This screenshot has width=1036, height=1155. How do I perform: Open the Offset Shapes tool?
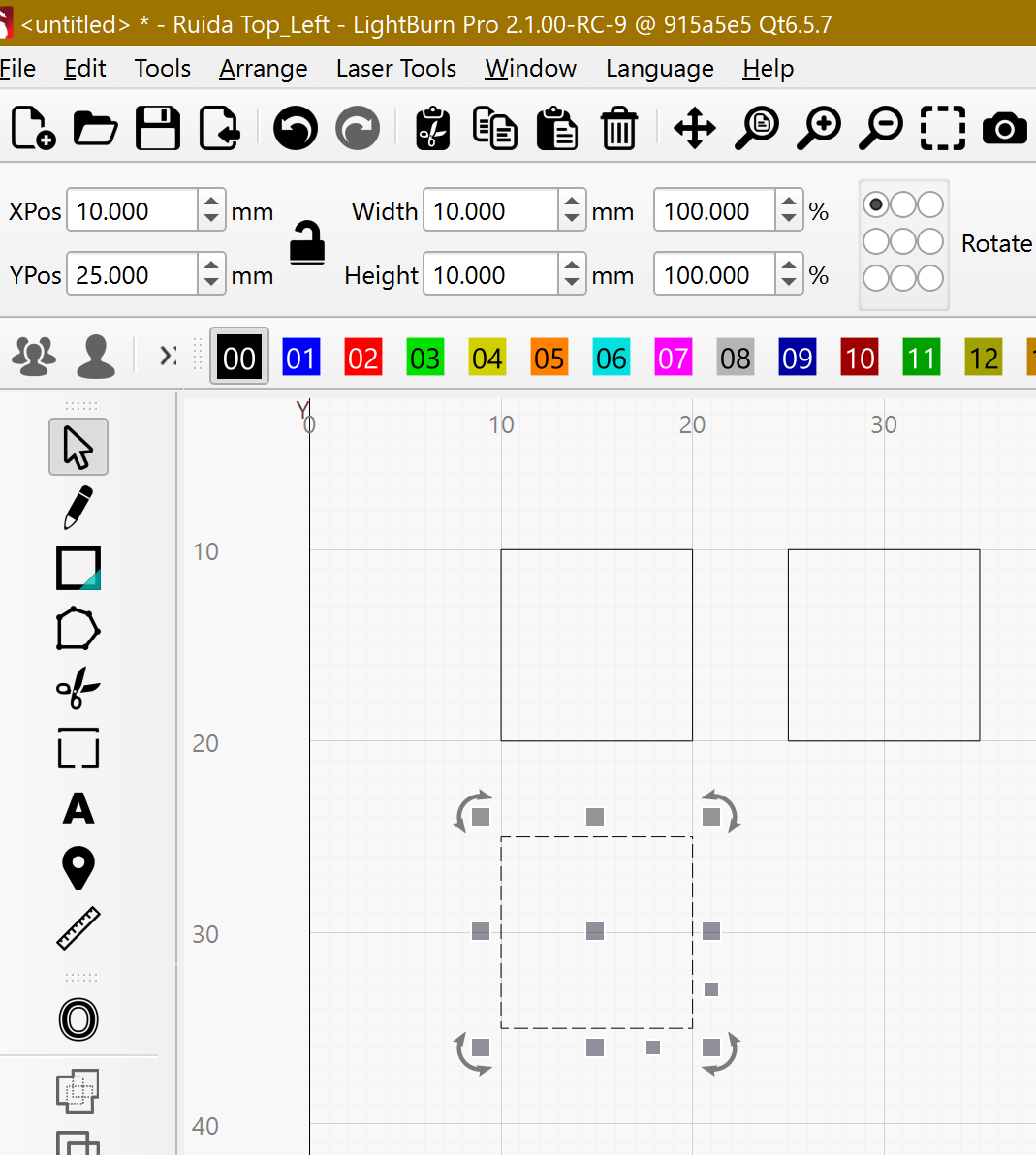(78, 1019)
